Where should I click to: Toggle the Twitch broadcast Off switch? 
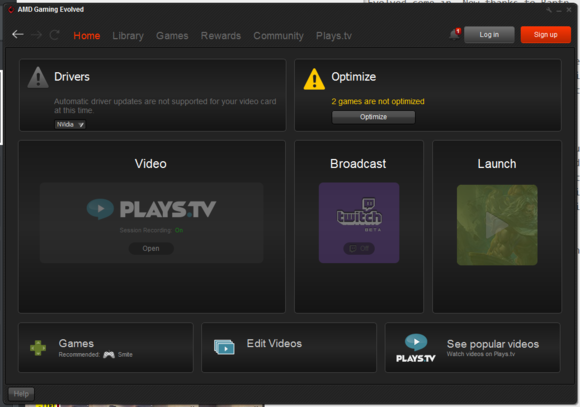pos(359,248)
